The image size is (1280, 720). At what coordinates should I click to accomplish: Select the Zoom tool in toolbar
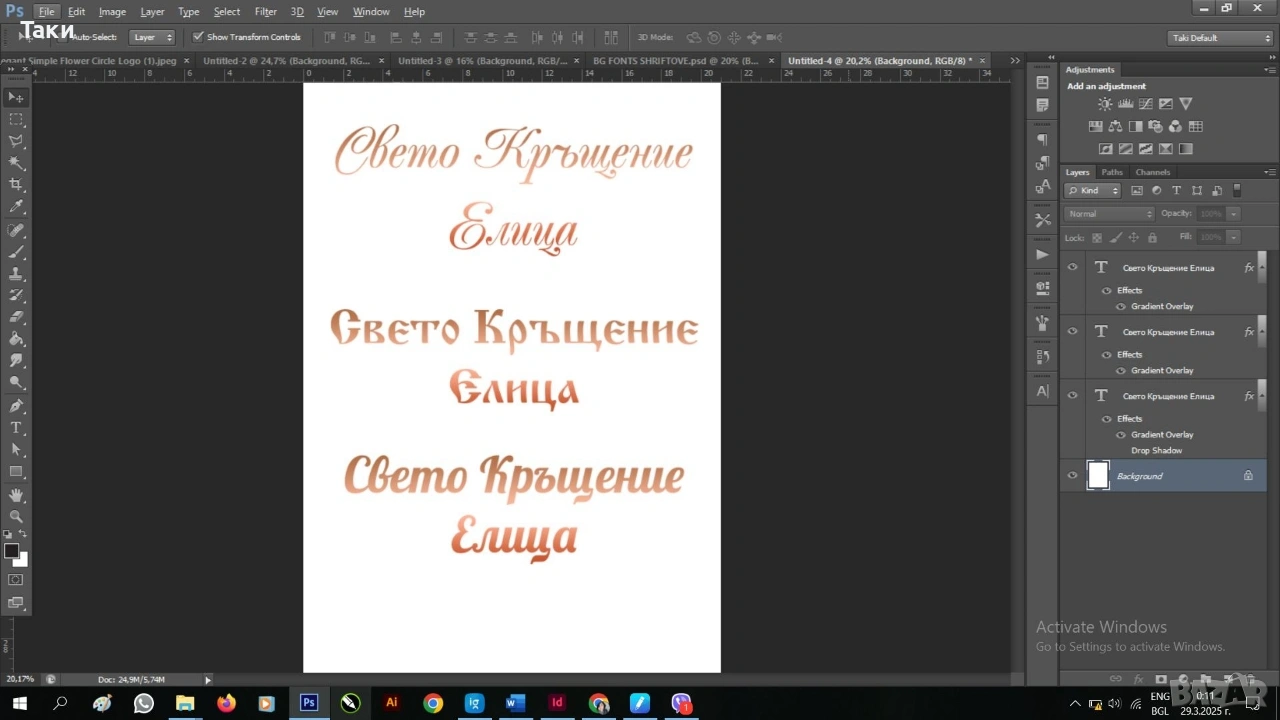[x=16, y=517]
